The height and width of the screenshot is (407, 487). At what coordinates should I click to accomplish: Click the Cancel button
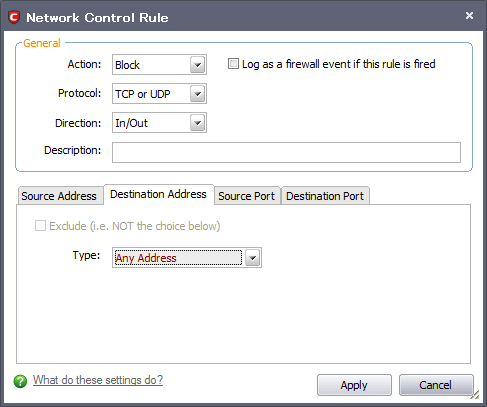tap(436, 385)
